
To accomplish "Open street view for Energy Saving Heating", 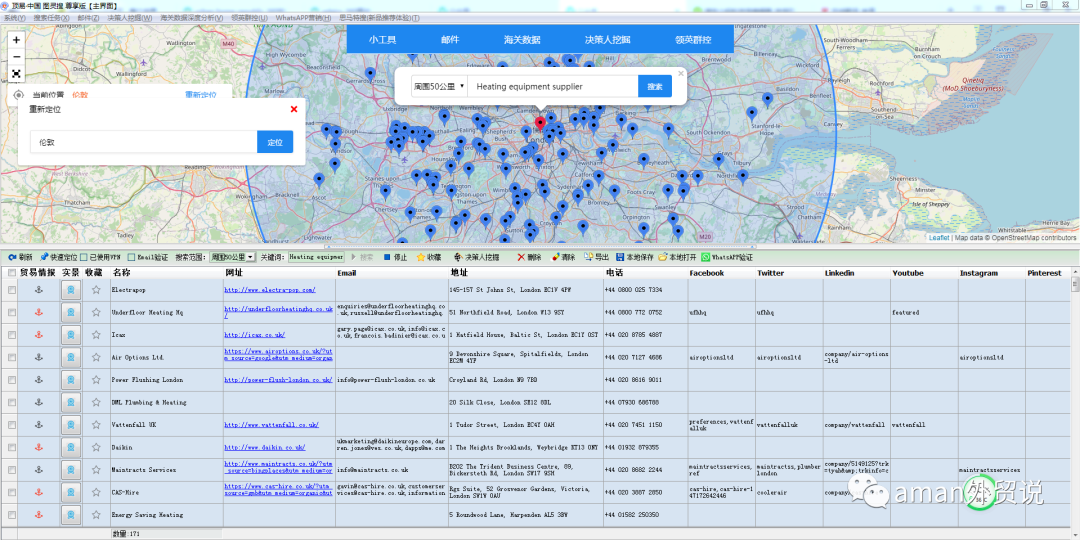I will [x=71, y=515].
